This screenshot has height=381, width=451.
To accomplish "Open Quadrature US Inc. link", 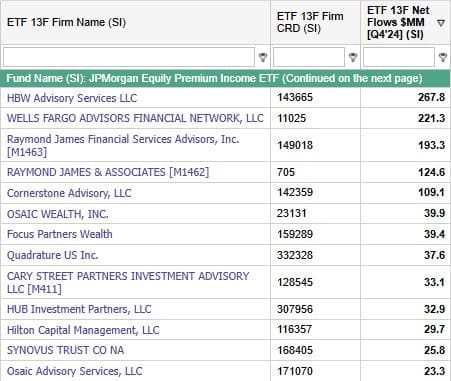I will pos(53,255).
